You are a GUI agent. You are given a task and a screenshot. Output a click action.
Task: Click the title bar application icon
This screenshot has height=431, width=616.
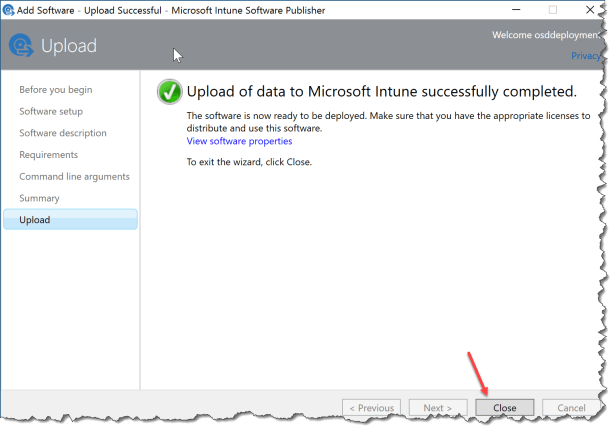8,10
